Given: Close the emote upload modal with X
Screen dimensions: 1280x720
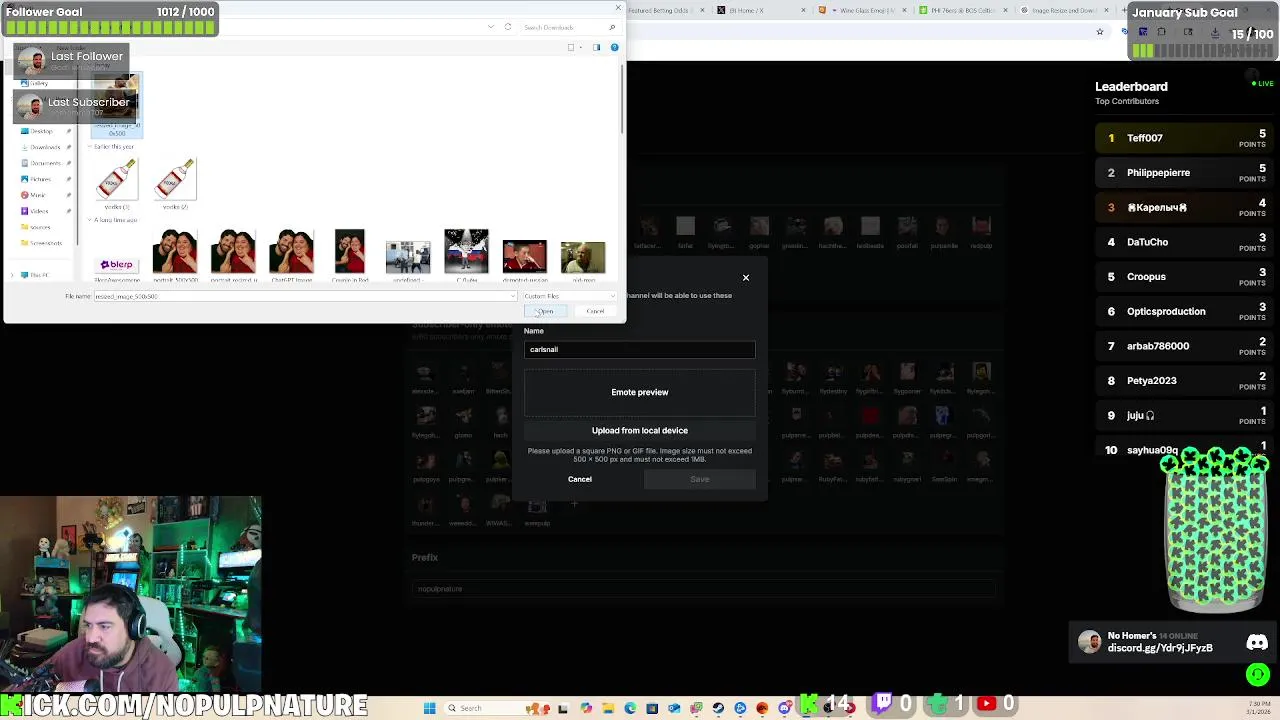Looking at the screenshot, I should pos(745,278).
